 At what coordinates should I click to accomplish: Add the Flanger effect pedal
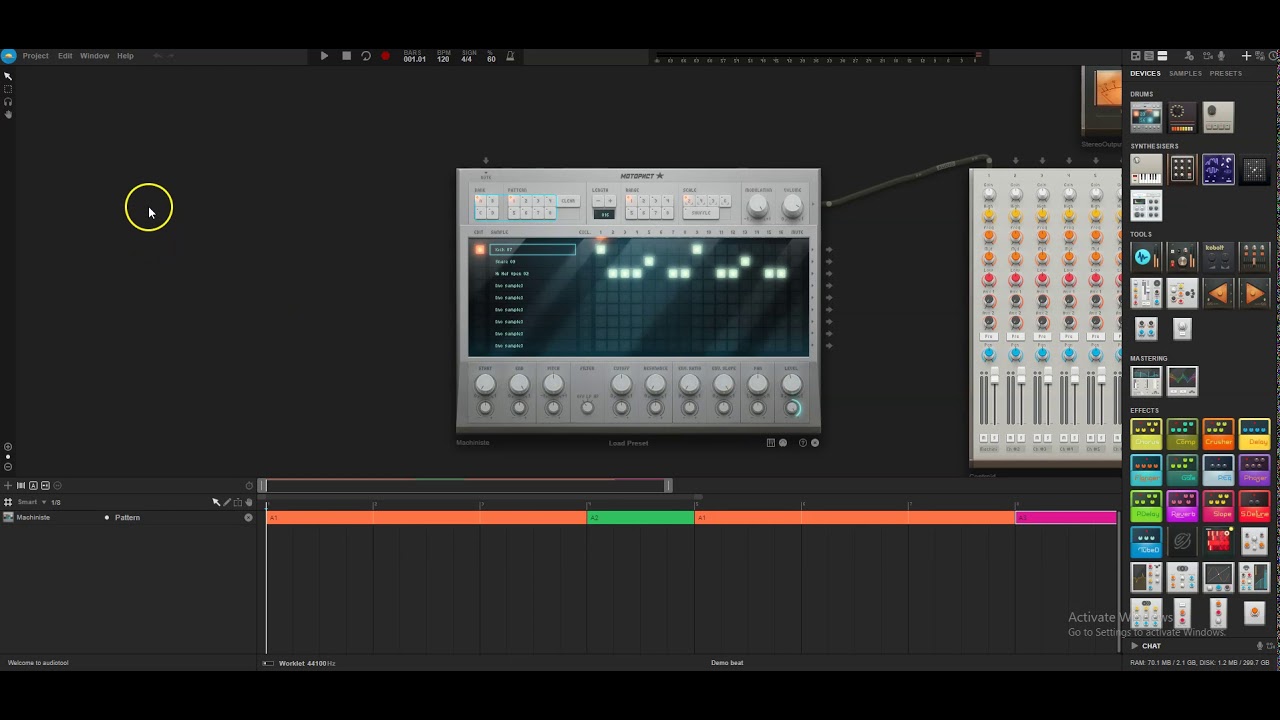pos(1146,470)
